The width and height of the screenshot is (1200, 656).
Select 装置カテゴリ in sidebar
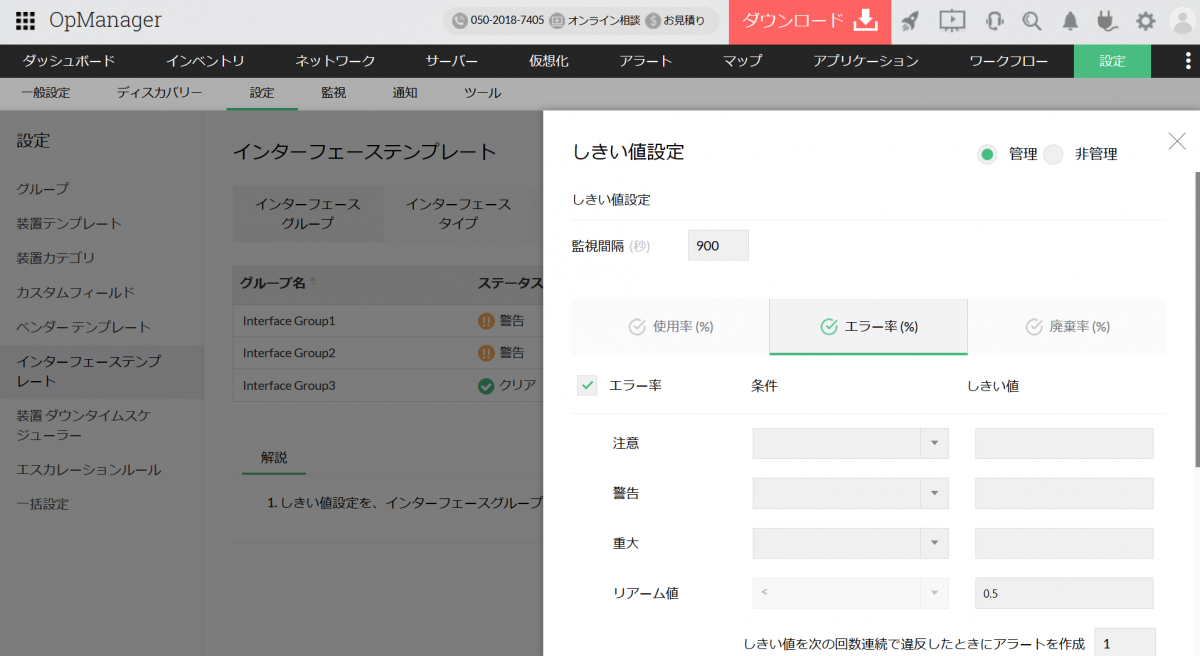(56, 257)
